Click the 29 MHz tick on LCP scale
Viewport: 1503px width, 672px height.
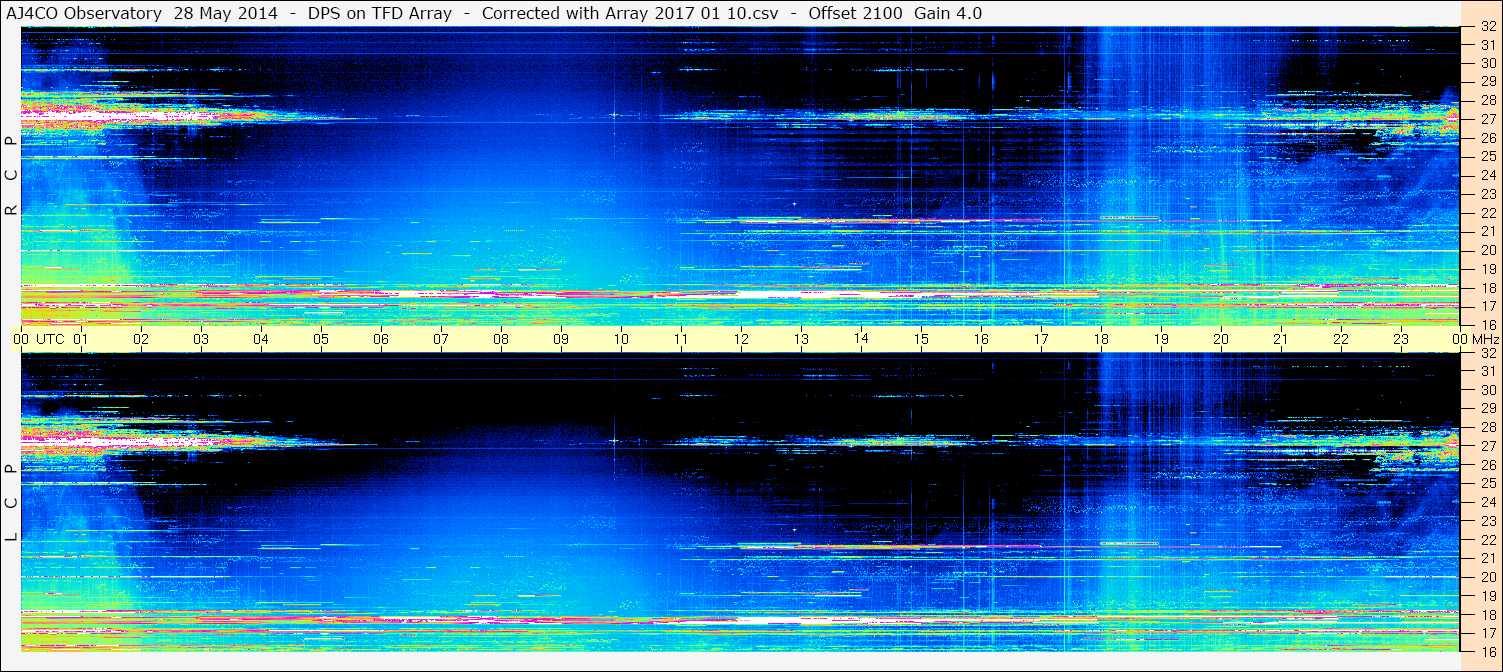pos(1487,409)
